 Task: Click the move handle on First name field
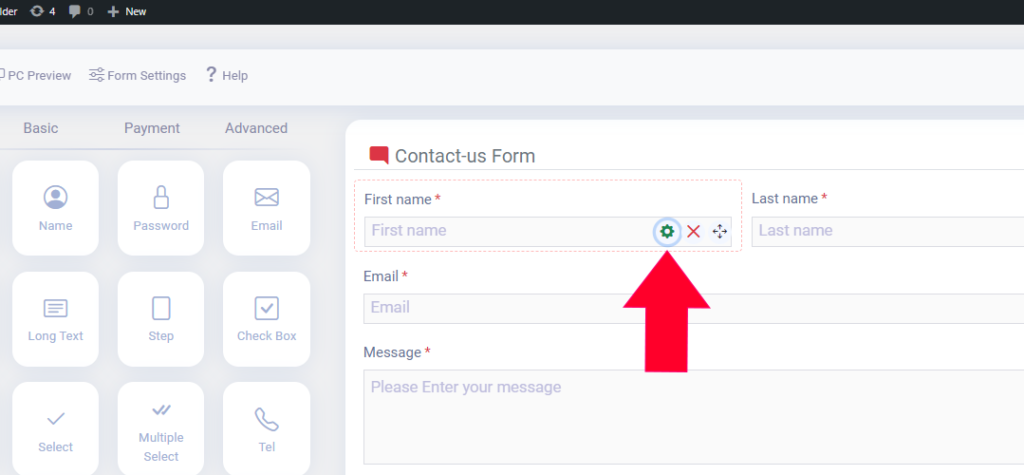coord(719,231)
